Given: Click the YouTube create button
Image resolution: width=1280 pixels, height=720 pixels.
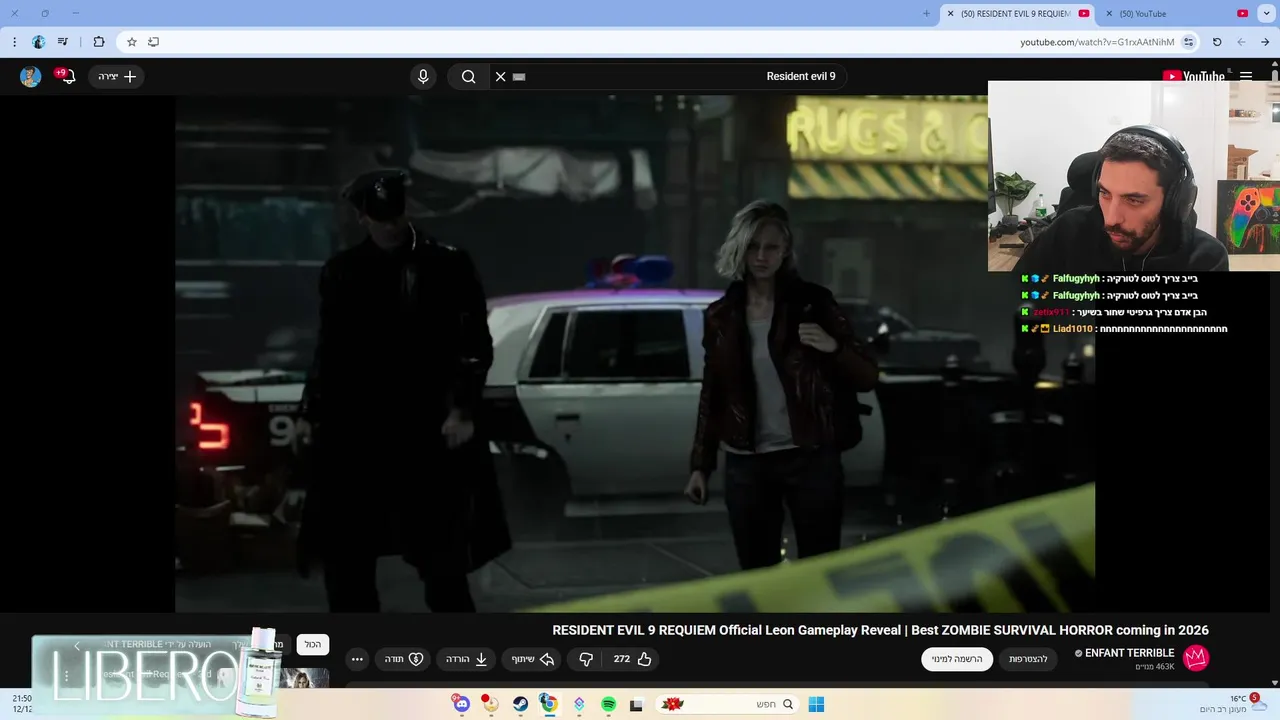Looking at the screenshot, I should 117,76.
